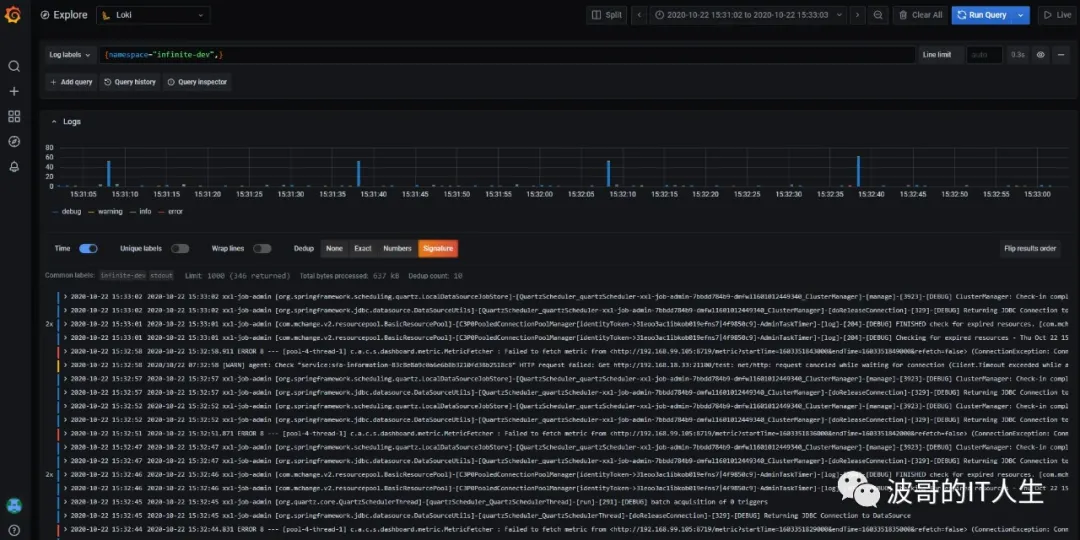
Task: Toggle the debug series in legend
Action: click(x=67, y=211)
